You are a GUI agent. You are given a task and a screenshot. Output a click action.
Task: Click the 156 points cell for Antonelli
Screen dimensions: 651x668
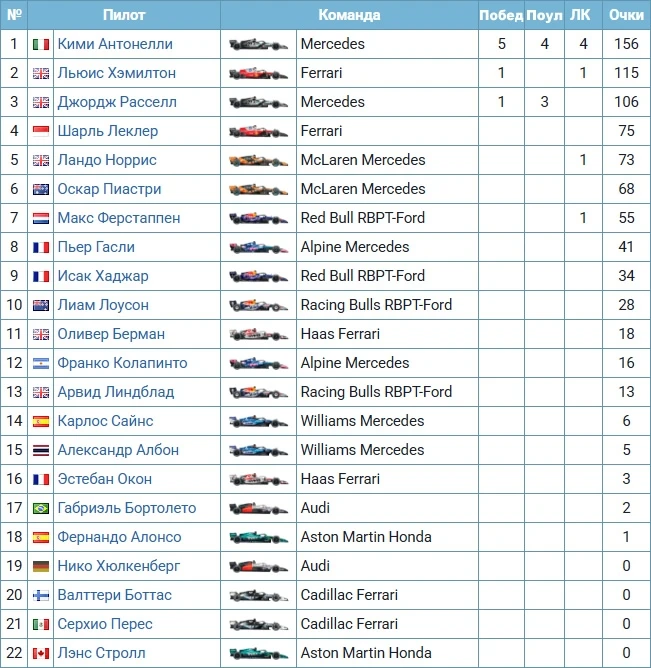(x=626, y=44)
